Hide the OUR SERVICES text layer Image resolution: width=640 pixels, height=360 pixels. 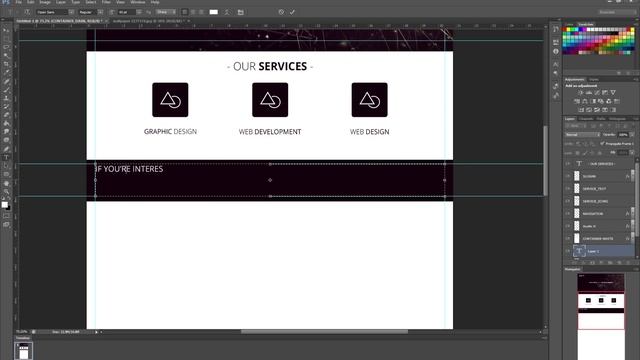pos(568,164)
